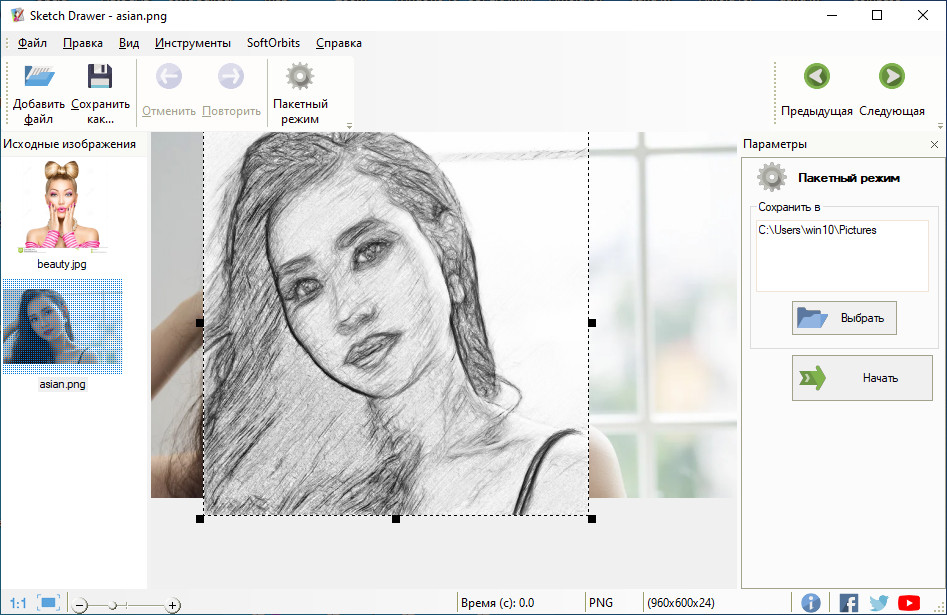Click the bottom-right selection handle on canvas
This screenshot has height=615, width=947.
592,519
